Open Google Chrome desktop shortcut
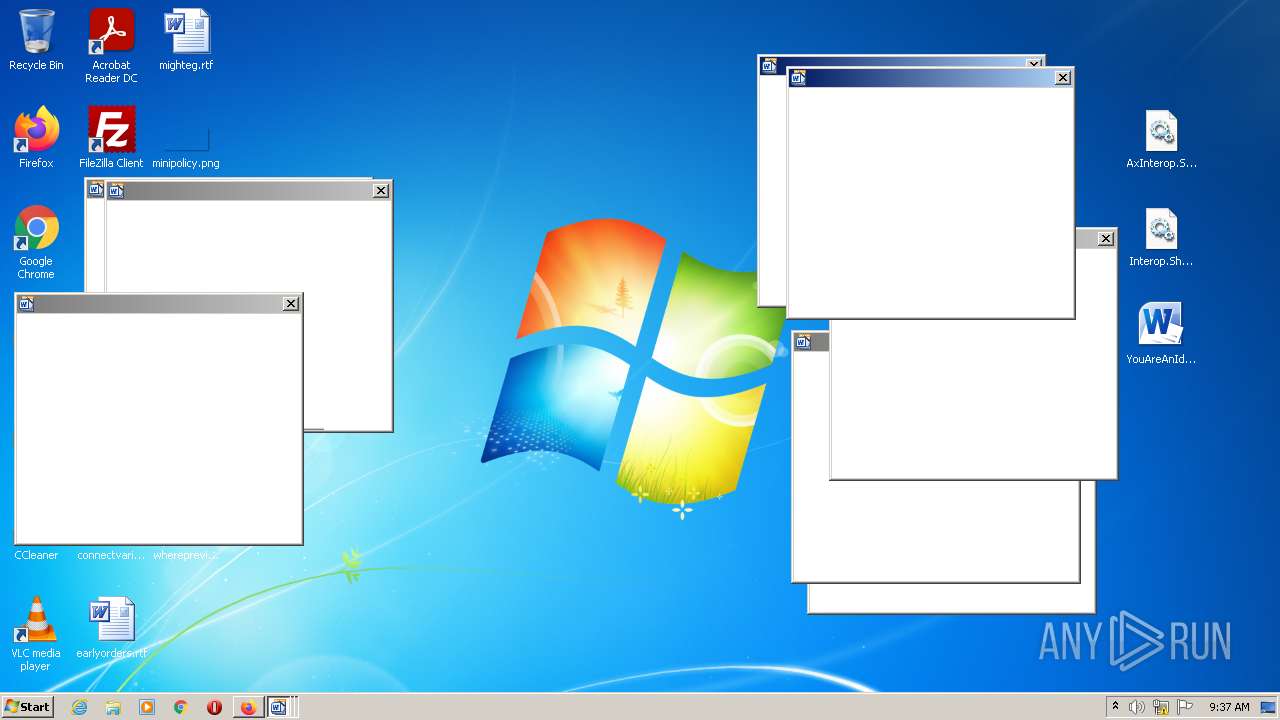This screenshot has width=1280, height=720. (x=36, y=243)
